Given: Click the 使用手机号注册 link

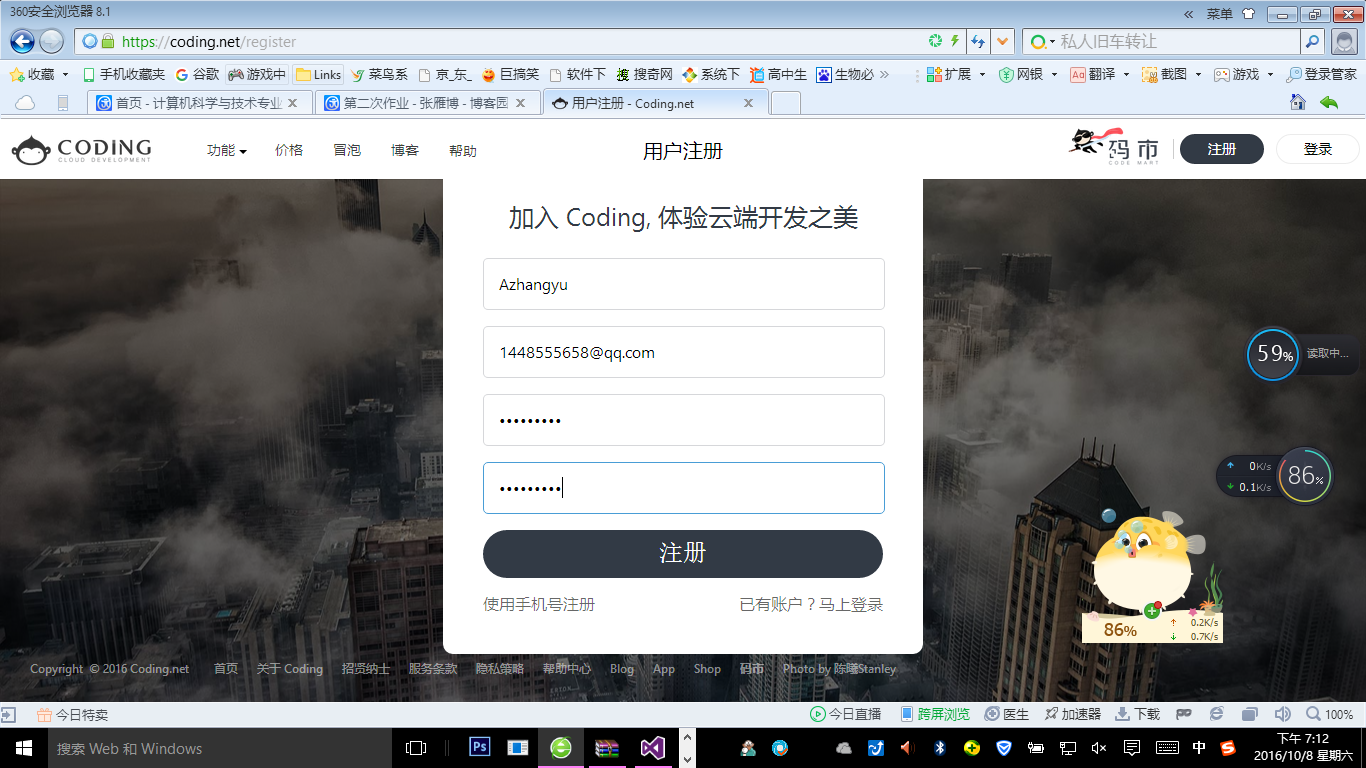Looking at the screenshot, I should pyautogui.click(x=539, y=604).
